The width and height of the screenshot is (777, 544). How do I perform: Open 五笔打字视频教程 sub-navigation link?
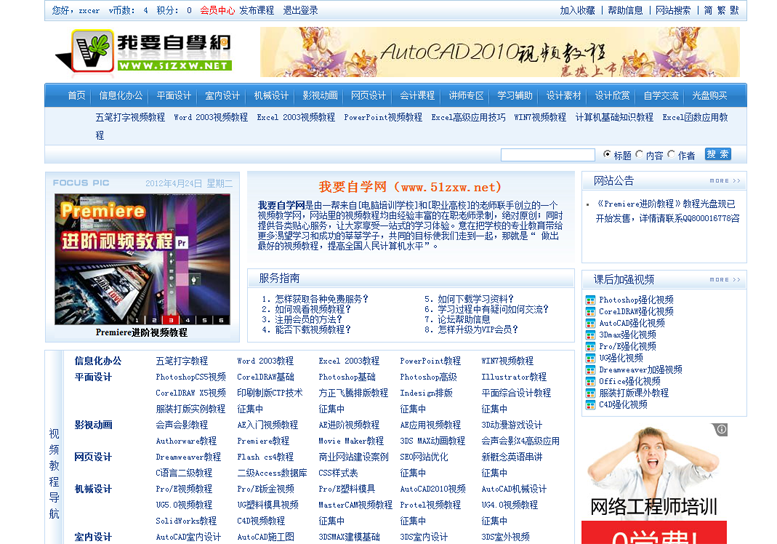pyautogui.click(x=130, y=117)
